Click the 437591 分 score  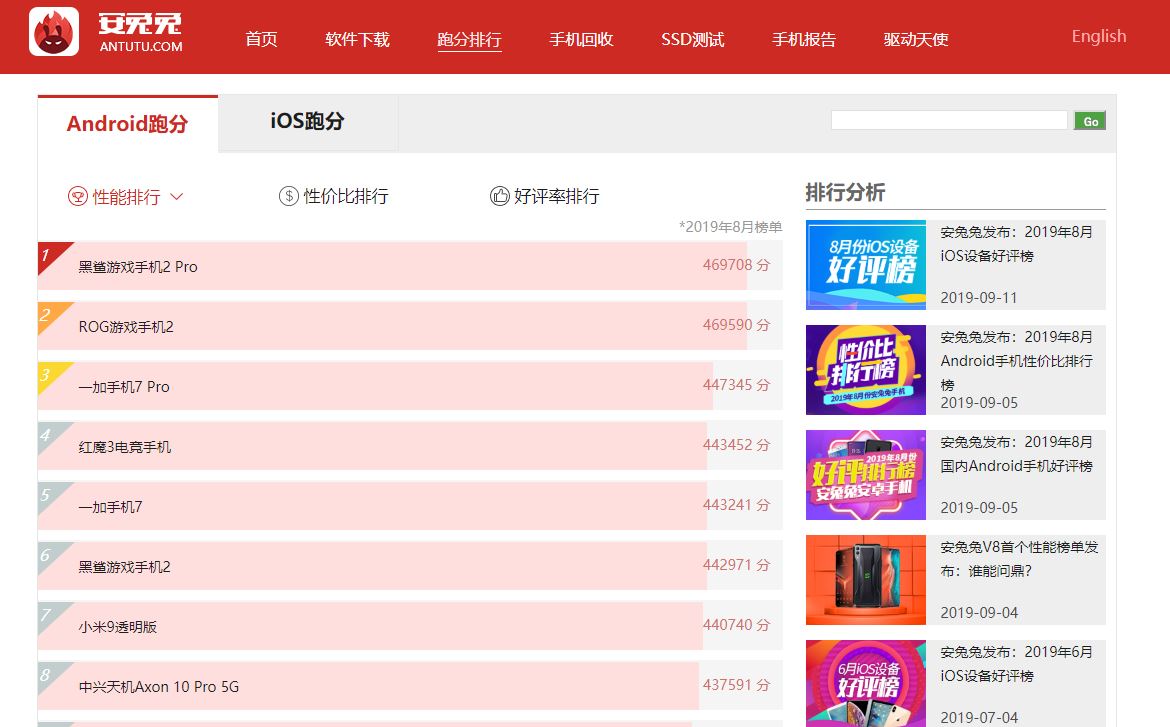pos(736,685)
